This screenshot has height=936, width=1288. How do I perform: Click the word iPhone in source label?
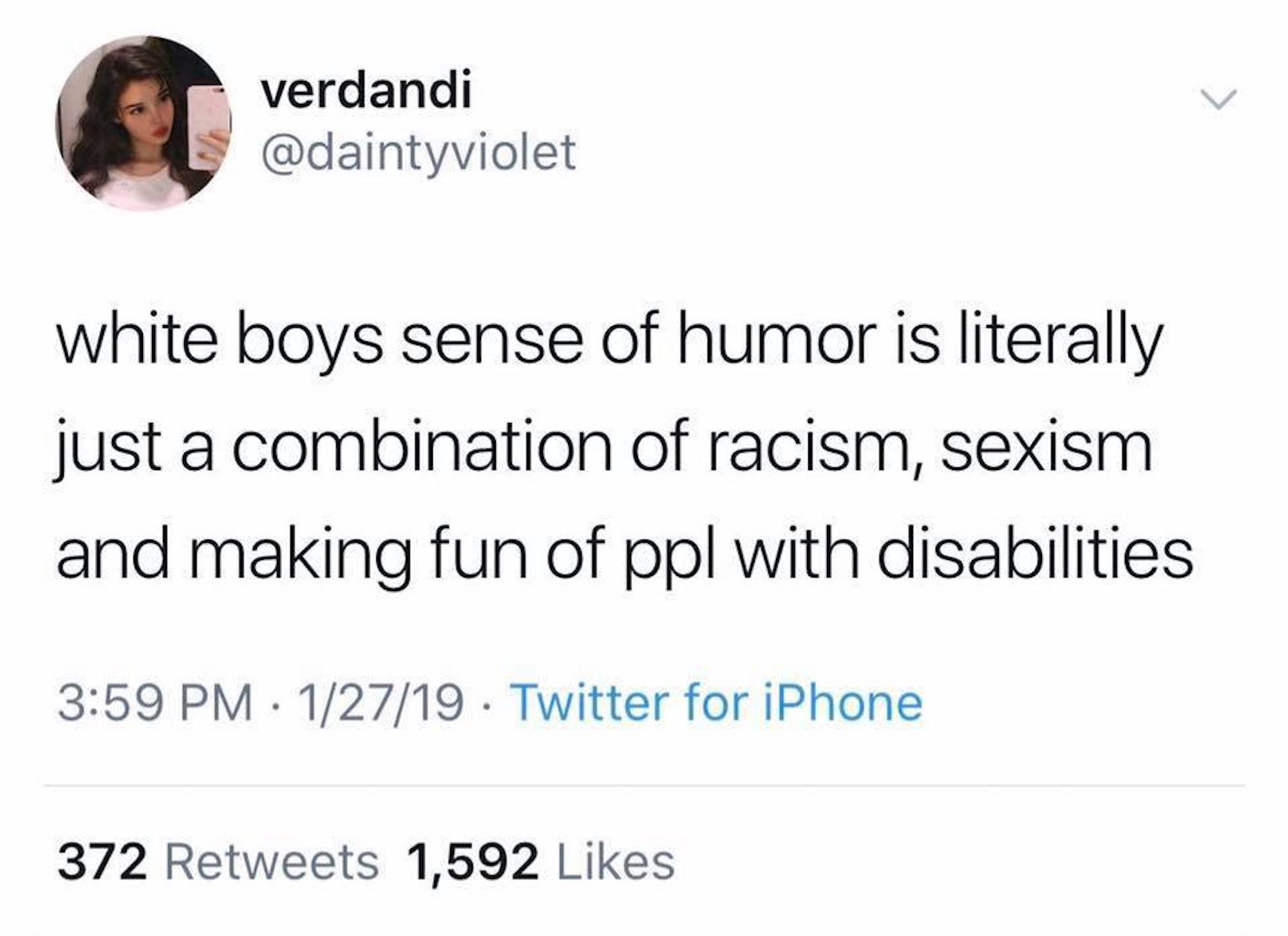click(842, 702)
